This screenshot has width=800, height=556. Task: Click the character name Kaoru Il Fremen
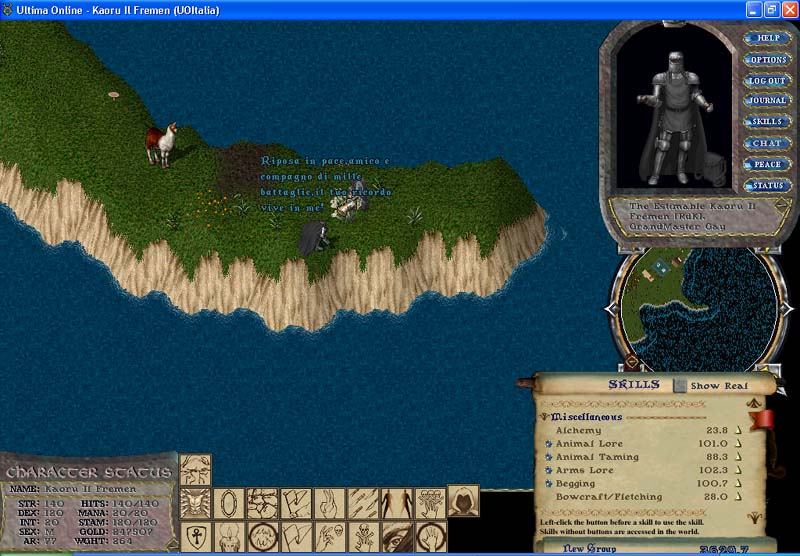click(90, 489)
